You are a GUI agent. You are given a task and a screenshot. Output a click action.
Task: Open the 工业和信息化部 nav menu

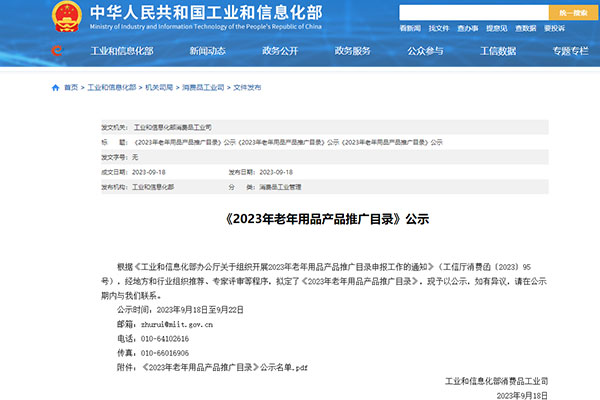(x=122, y=51)
